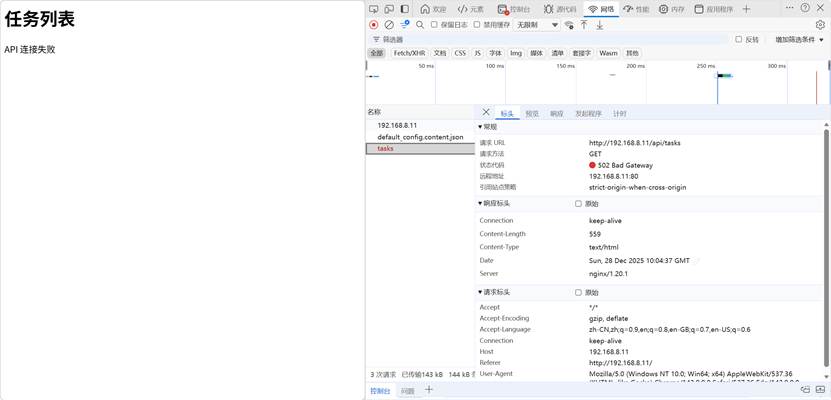
Task: Toggle device emulation icon in DevTools
Action: coord(389,8)
